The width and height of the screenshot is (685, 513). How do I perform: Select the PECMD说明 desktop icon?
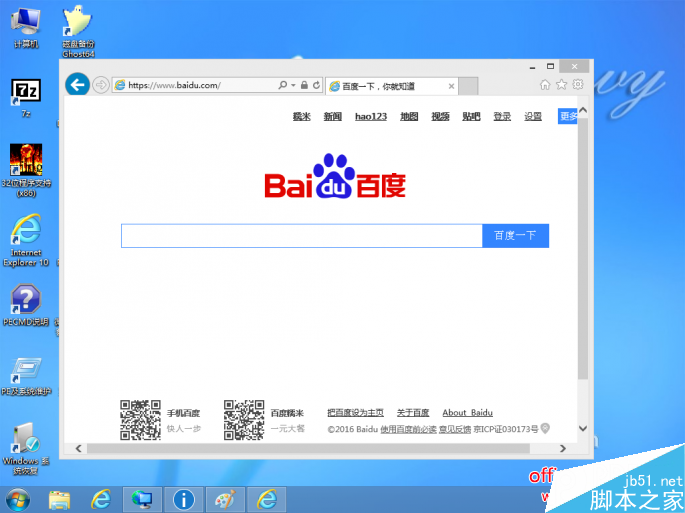click(x=26, y=305)
